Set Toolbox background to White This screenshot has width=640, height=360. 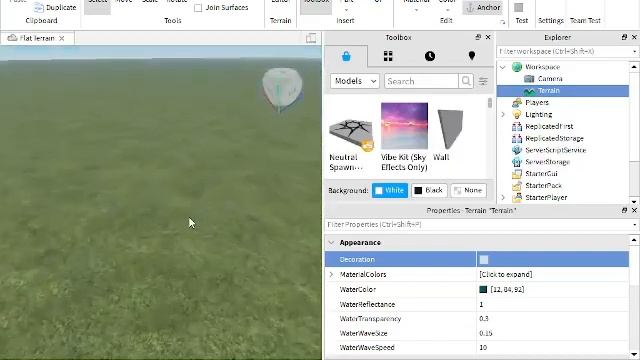click(390, 190)
